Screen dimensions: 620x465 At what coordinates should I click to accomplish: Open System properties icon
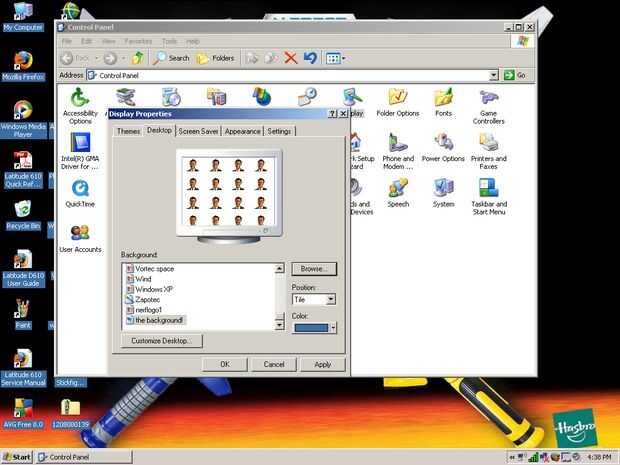pos(443,193)
